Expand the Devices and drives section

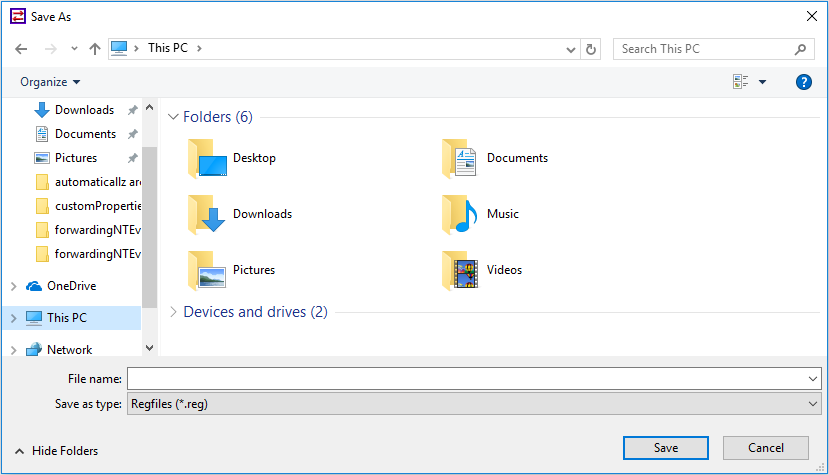pyautogui.click(x=255, y=312)
